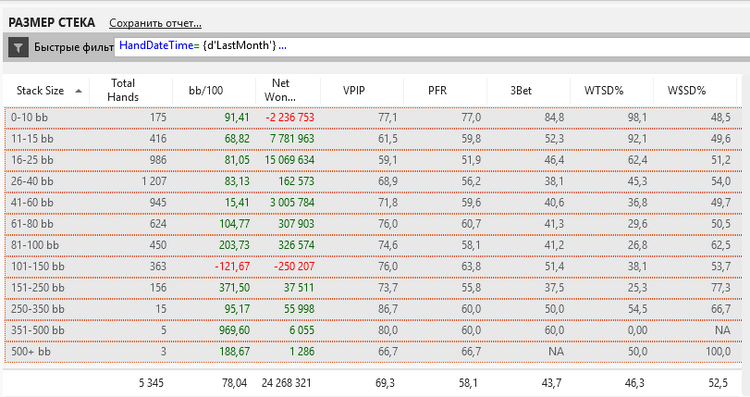
Task: Click Net Won value 1 286
Action: pos(302,352)
